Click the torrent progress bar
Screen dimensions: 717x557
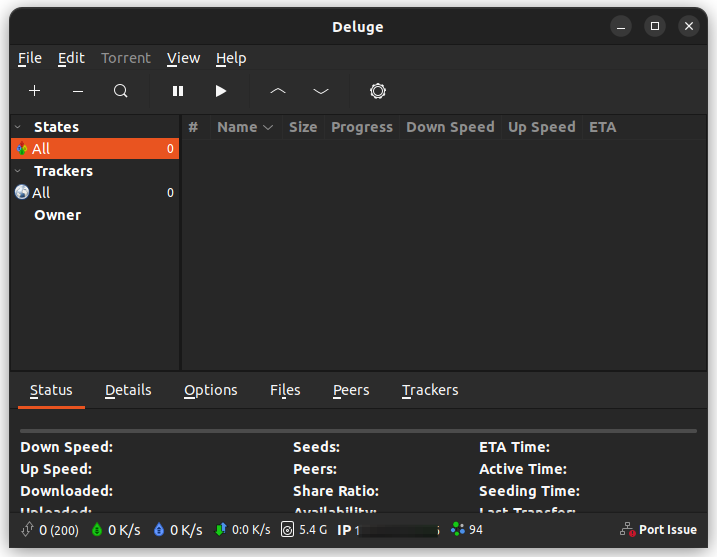click(x=358, y=431)
